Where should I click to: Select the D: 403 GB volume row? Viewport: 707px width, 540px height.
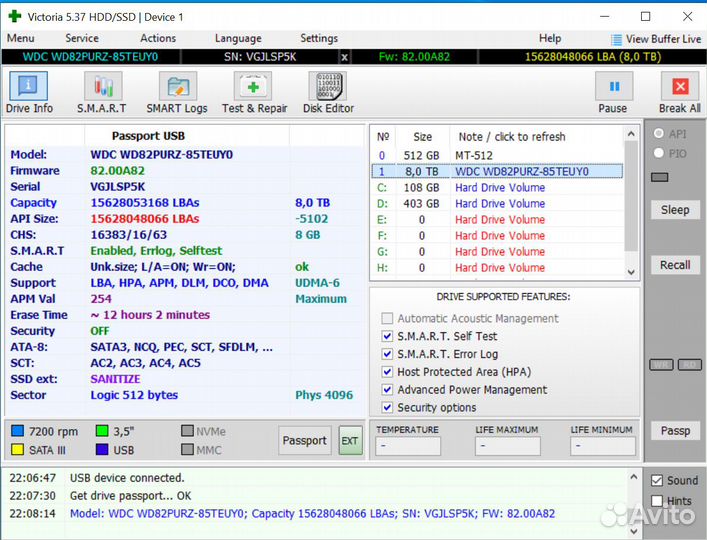tap(497, 204)
